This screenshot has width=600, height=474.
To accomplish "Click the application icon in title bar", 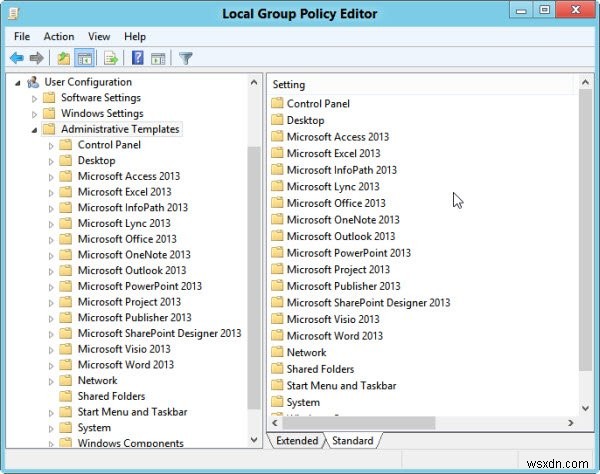I will coord(14,14).
